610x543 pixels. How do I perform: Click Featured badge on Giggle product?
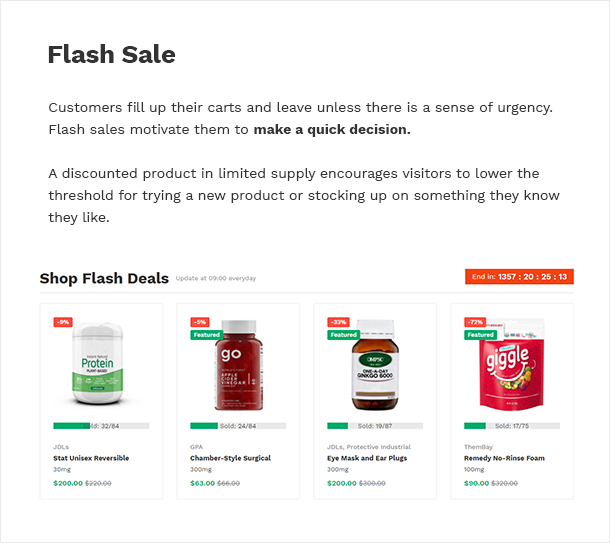(x=481, y=335)
